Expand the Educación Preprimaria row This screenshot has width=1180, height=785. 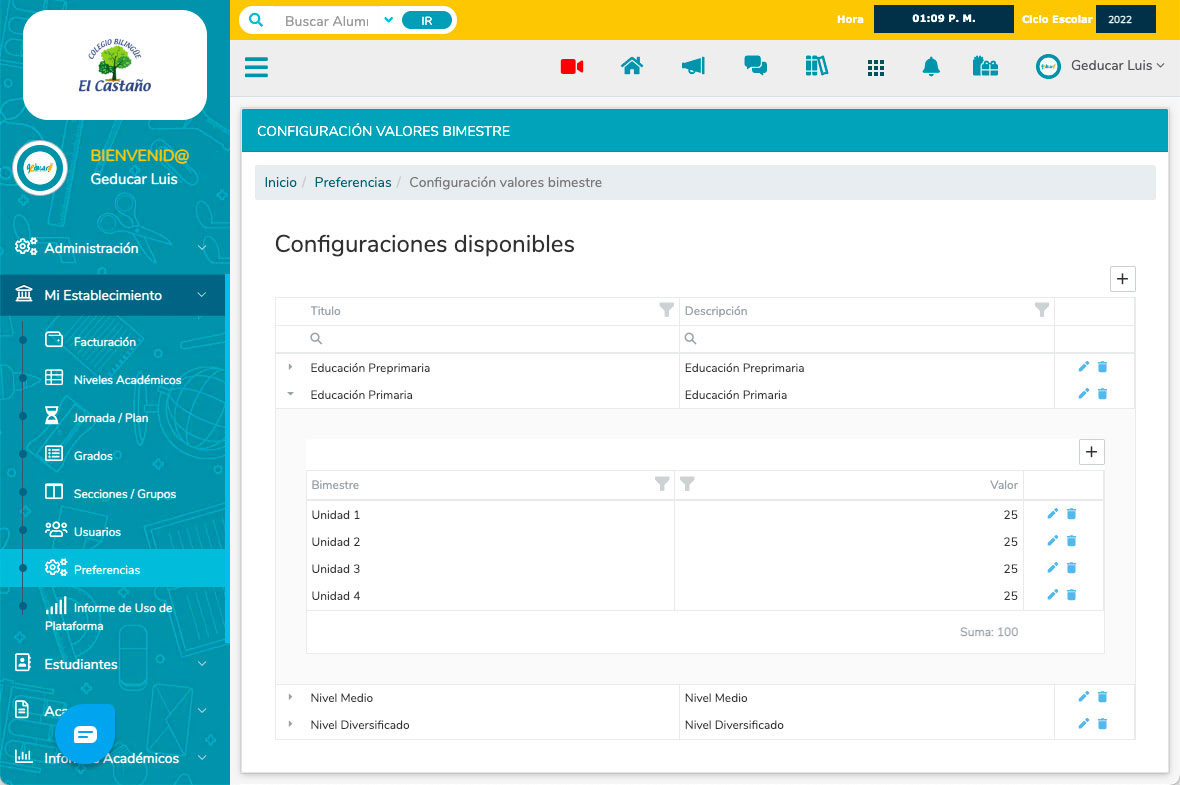click(x=290, y=367)
